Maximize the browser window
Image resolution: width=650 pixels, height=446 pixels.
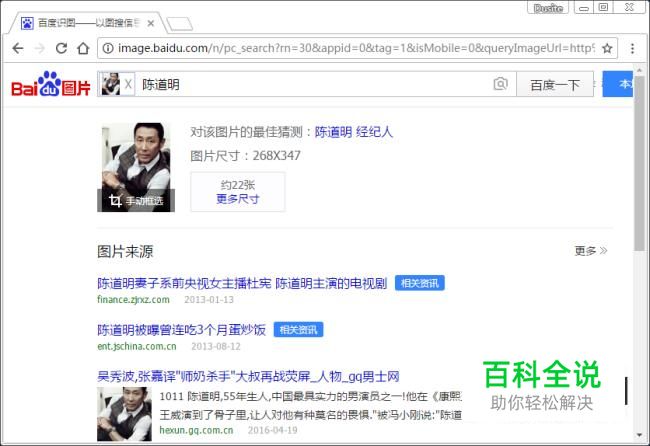point(604,7)
